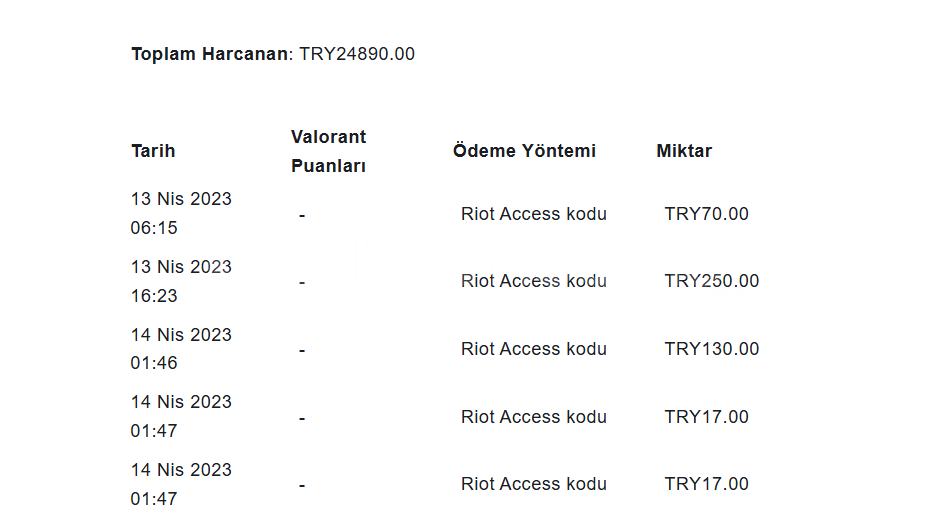Click the Ödeme Yöntemi column header
The height and width of the screenshot is (522, 952).
coord(525,151)
